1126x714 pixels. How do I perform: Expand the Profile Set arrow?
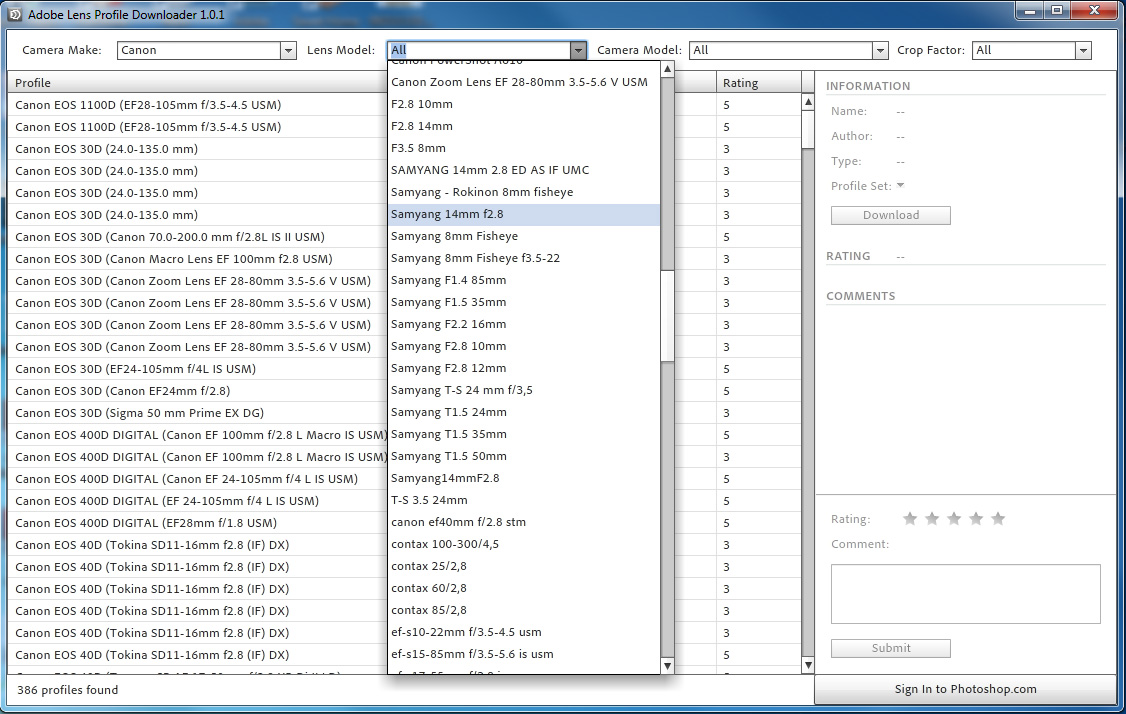point(901,185)
